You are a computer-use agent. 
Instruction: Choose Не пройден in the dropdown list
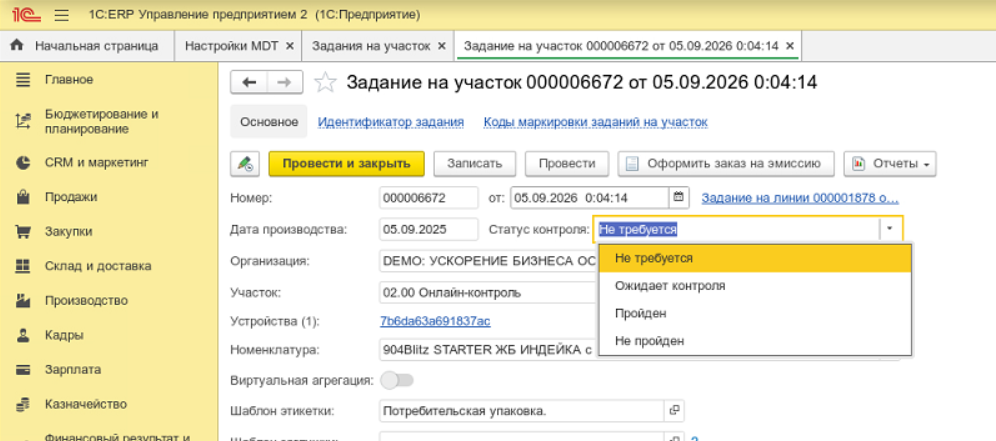649,341
